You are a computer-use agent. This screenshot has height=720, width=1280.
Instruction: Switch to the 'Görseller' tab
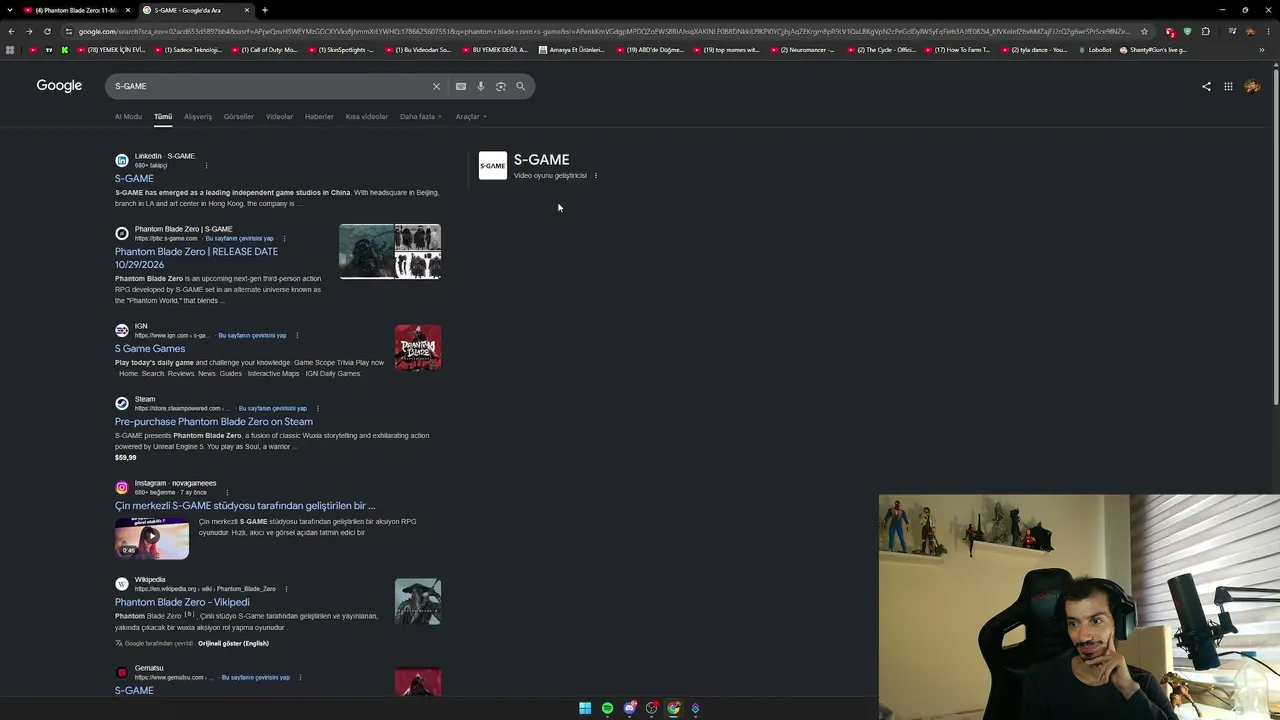[238, 117]
